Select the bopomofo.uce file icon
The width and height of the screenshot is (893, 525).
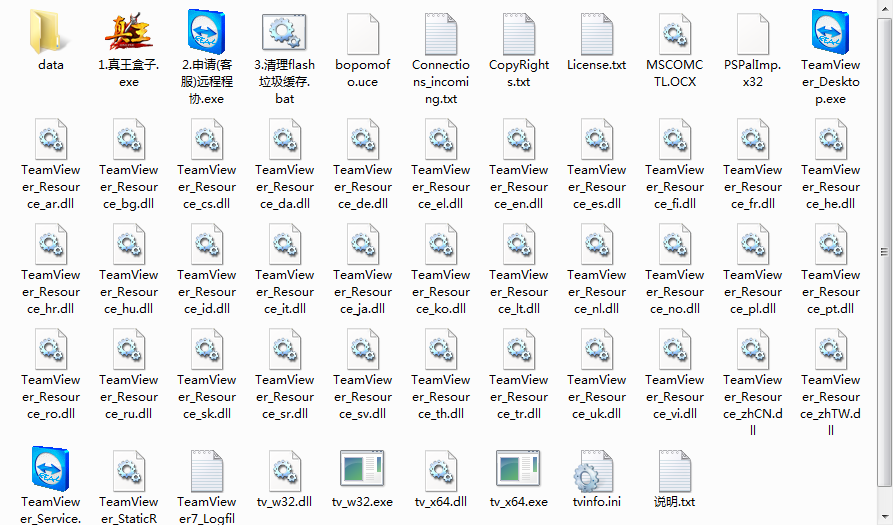(x=363, y=34)
